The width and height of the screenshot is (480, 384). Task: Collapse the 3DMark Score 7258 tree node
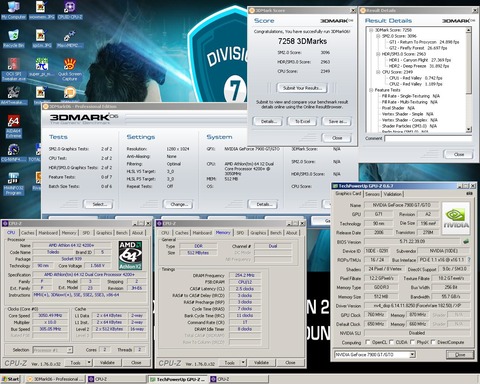371,30
